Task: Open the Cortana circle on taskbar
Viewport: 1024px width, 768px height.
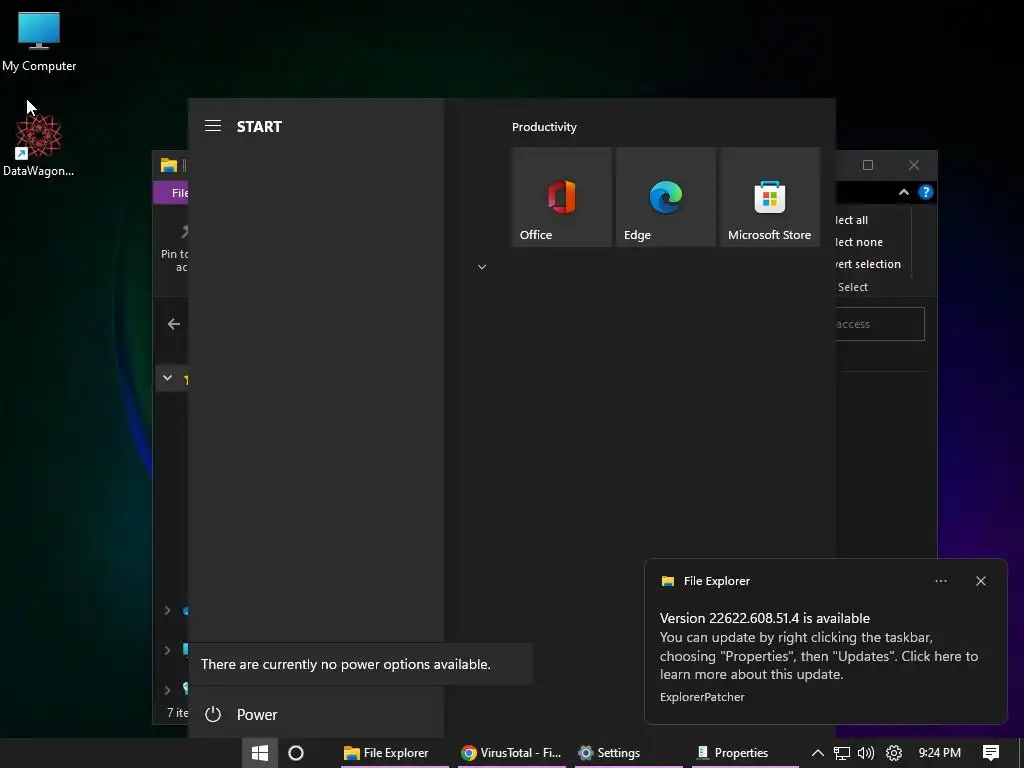Action: (x=296, y=753)
